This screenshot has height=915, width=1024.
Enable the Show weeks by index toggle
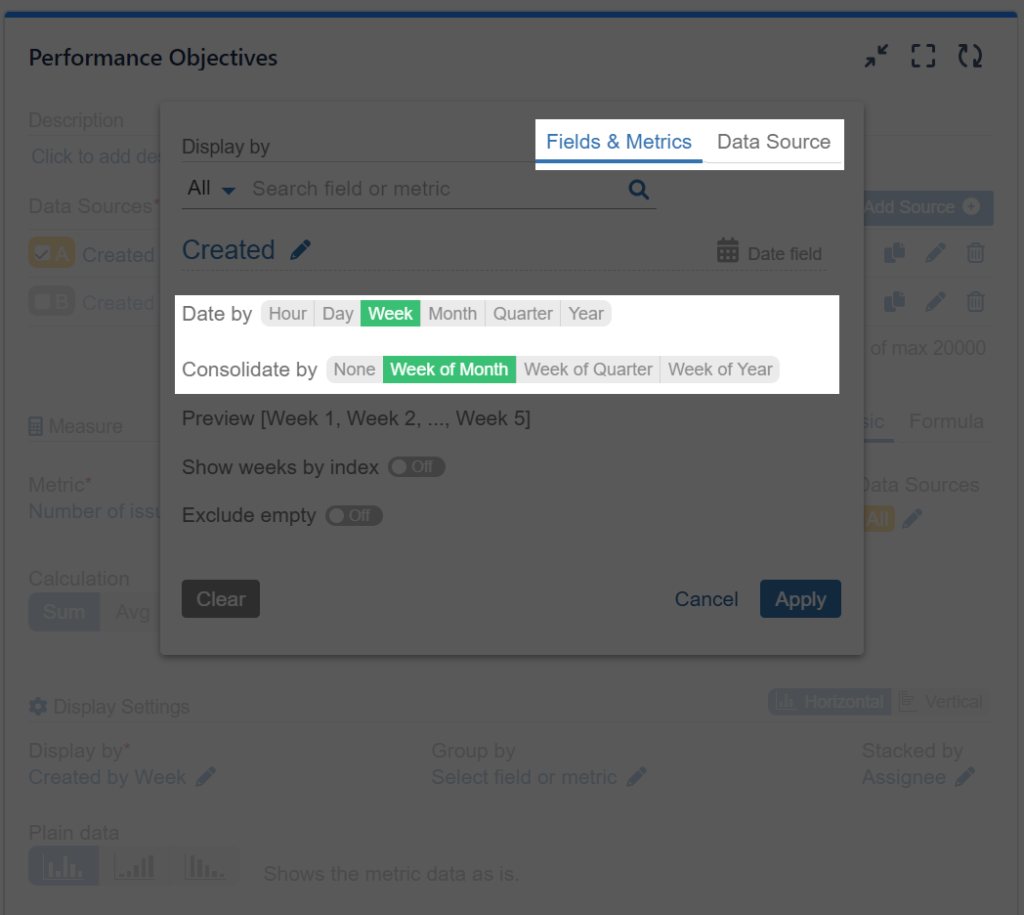pos(416,466)
